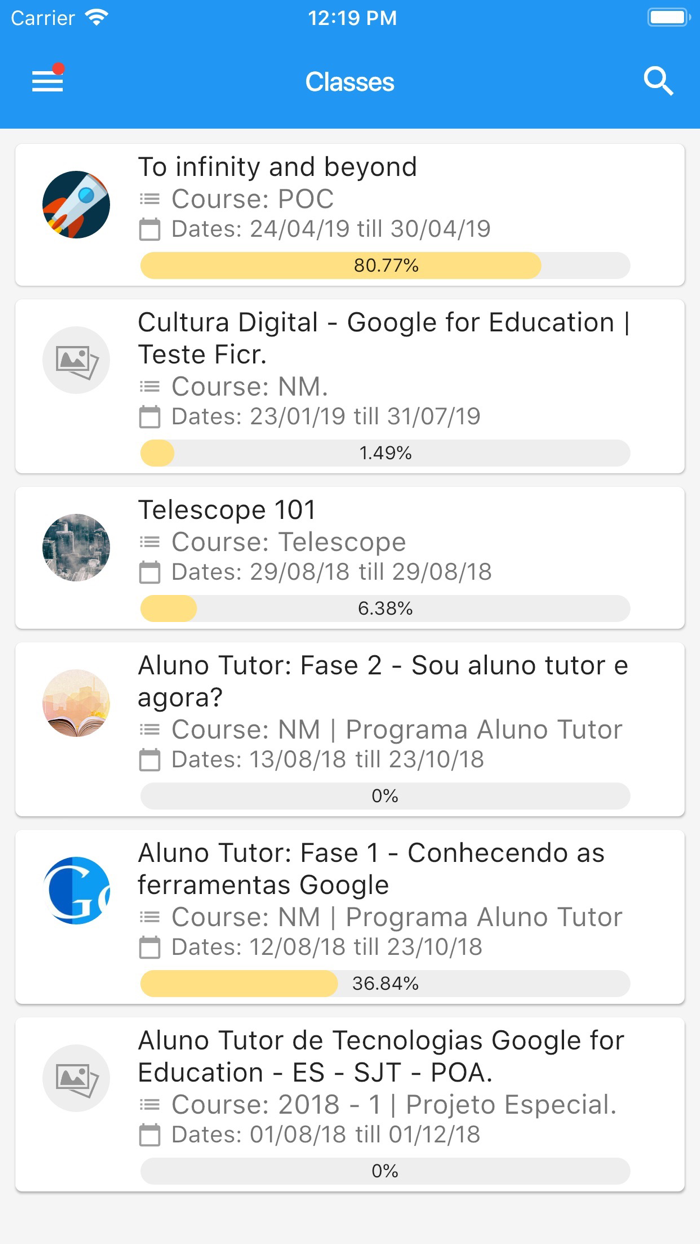Open the navigation drawer menu
Screen dimensions: 700x1244
(x=46, y=81)
